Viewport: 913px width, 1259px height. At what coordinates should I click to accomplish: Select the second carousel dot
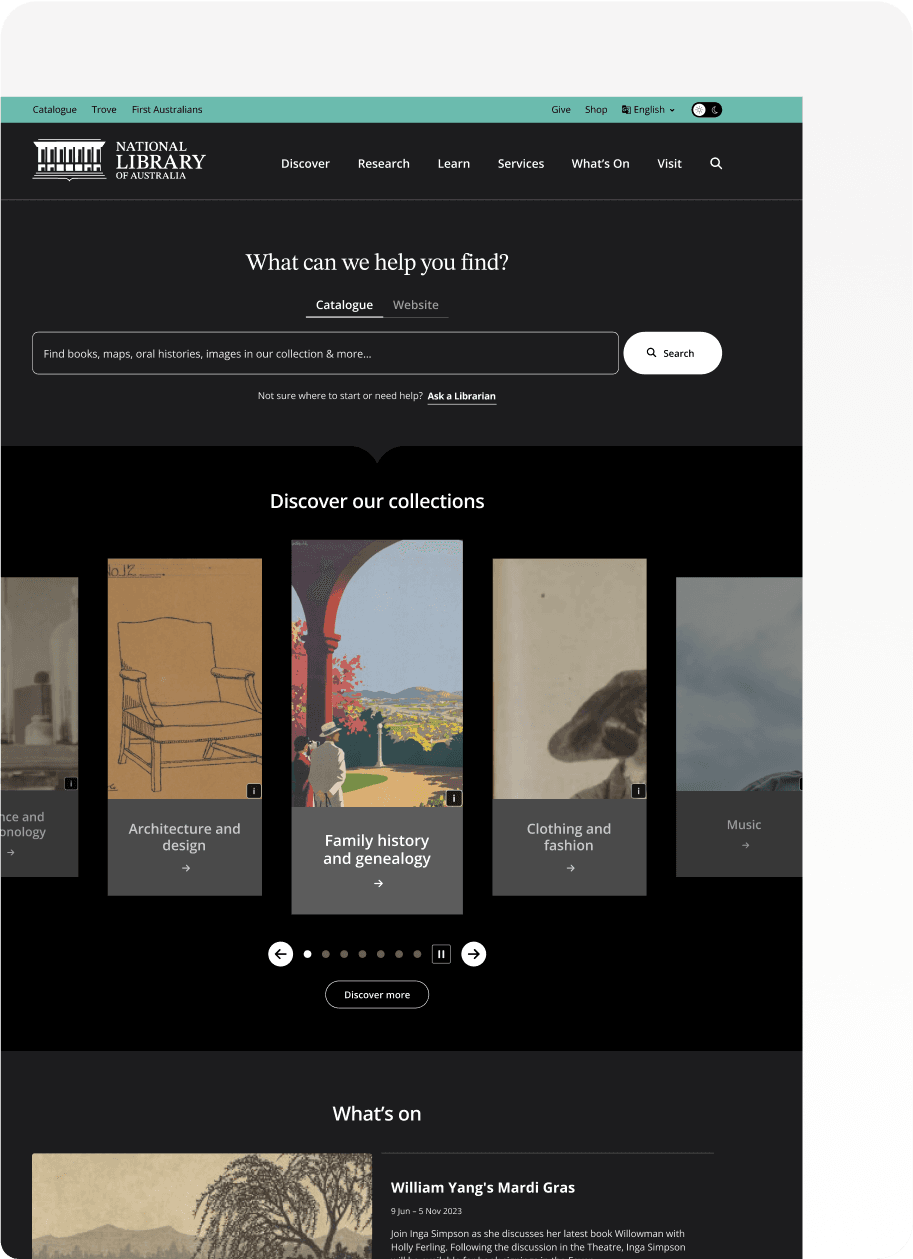click(325, 954)
